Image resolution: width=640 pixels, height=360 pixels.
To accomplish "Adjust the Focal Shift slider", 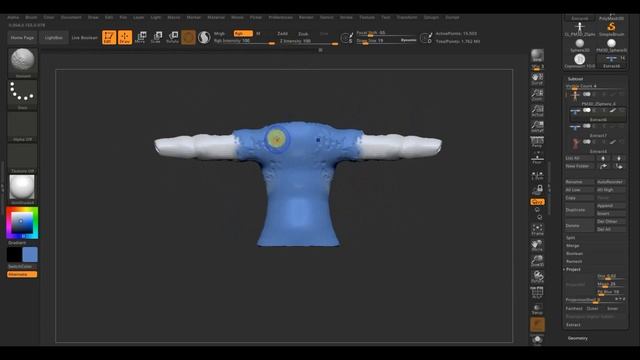I will coord(387,33).
